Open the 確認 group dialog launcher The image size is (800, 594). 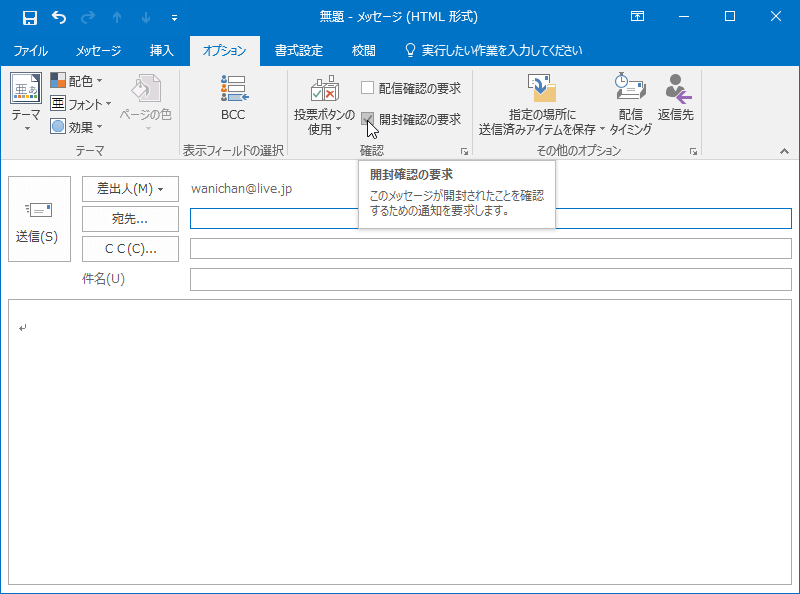[x=463, y=150]
